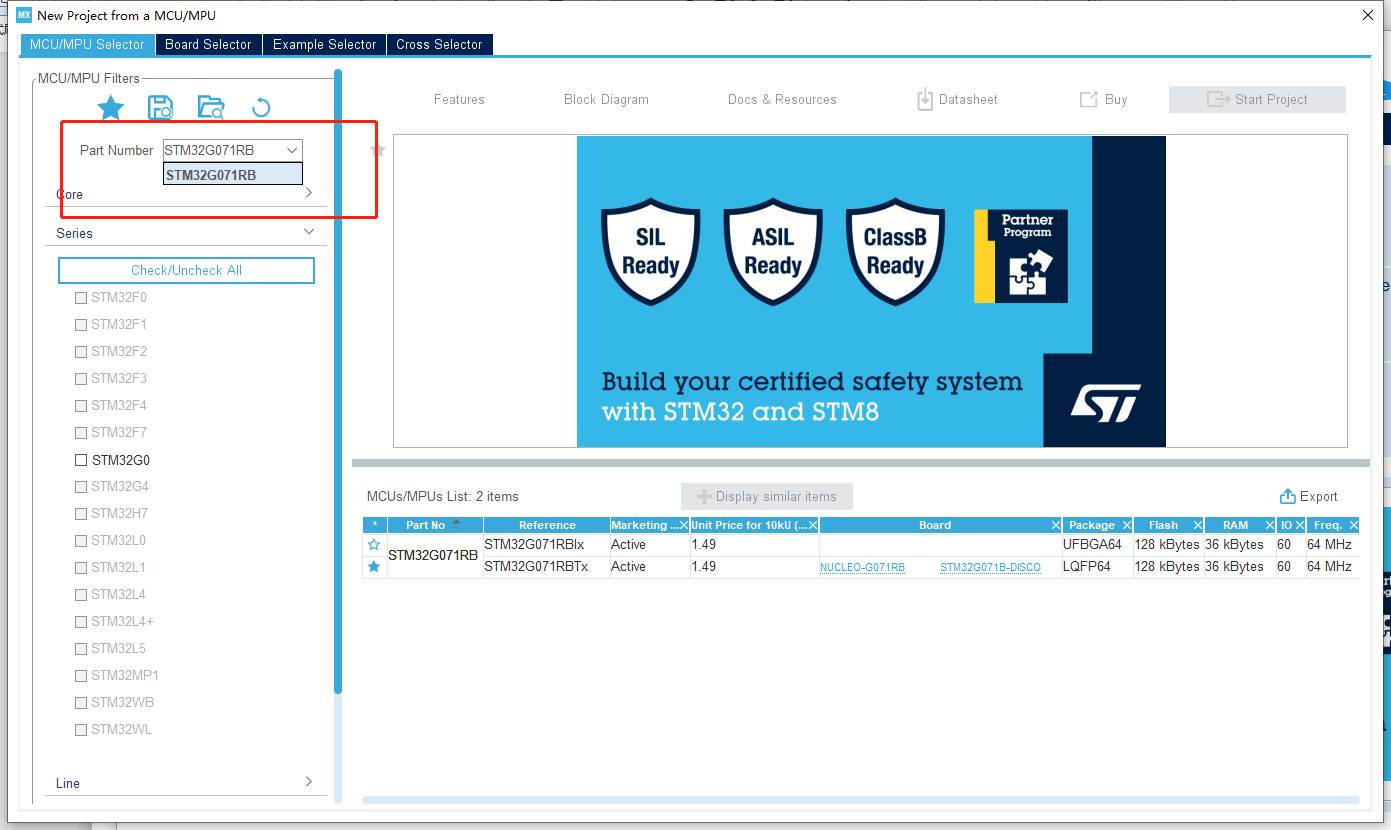Expand the Line filter section
The width and height of the screenshot is (1391, 830).
tap(309, 783)
